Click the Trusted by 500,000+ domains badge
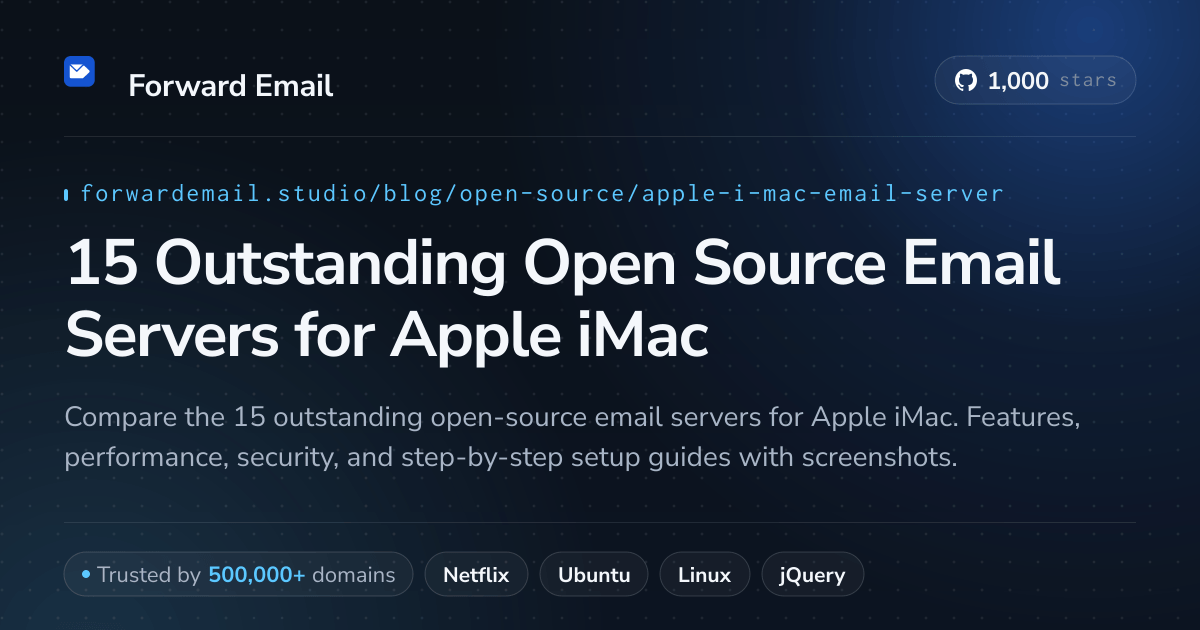Screen dimensions: 1200x630 pyautogui.click(x=238, y=575)
